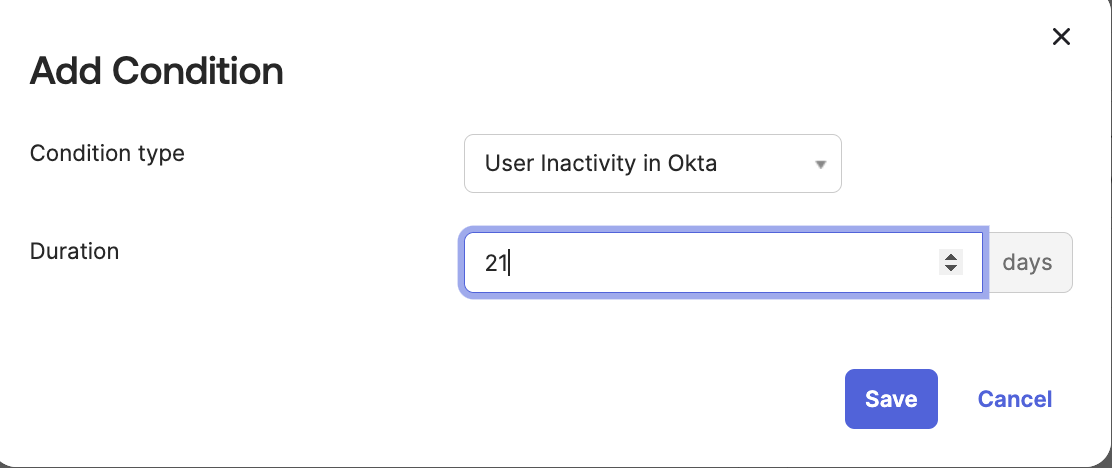Viewport: 1112px width, 468px height.
Task: Click the Duration spinner arrows control
Action: 950,263
